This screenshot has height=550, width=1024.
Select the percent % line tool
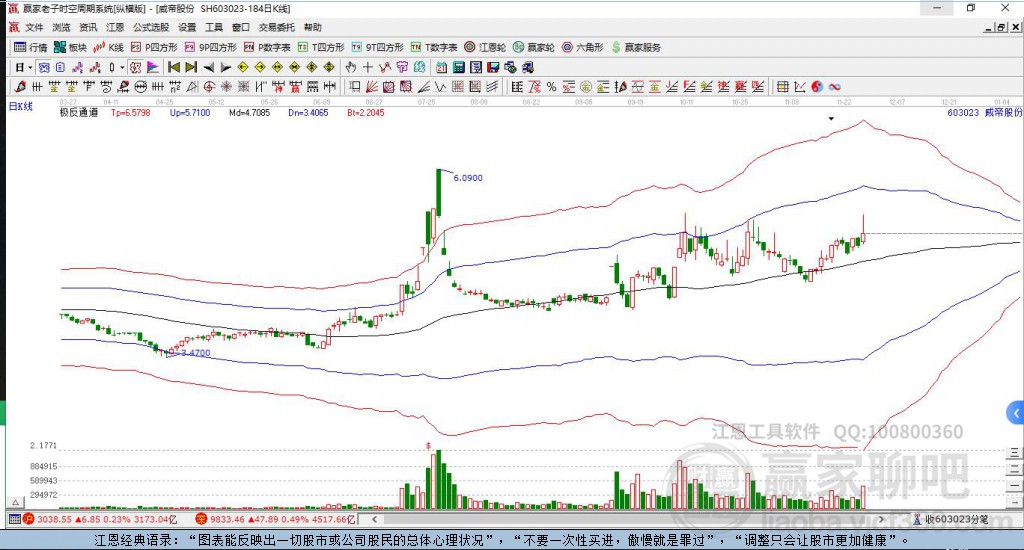coord(551,86)
